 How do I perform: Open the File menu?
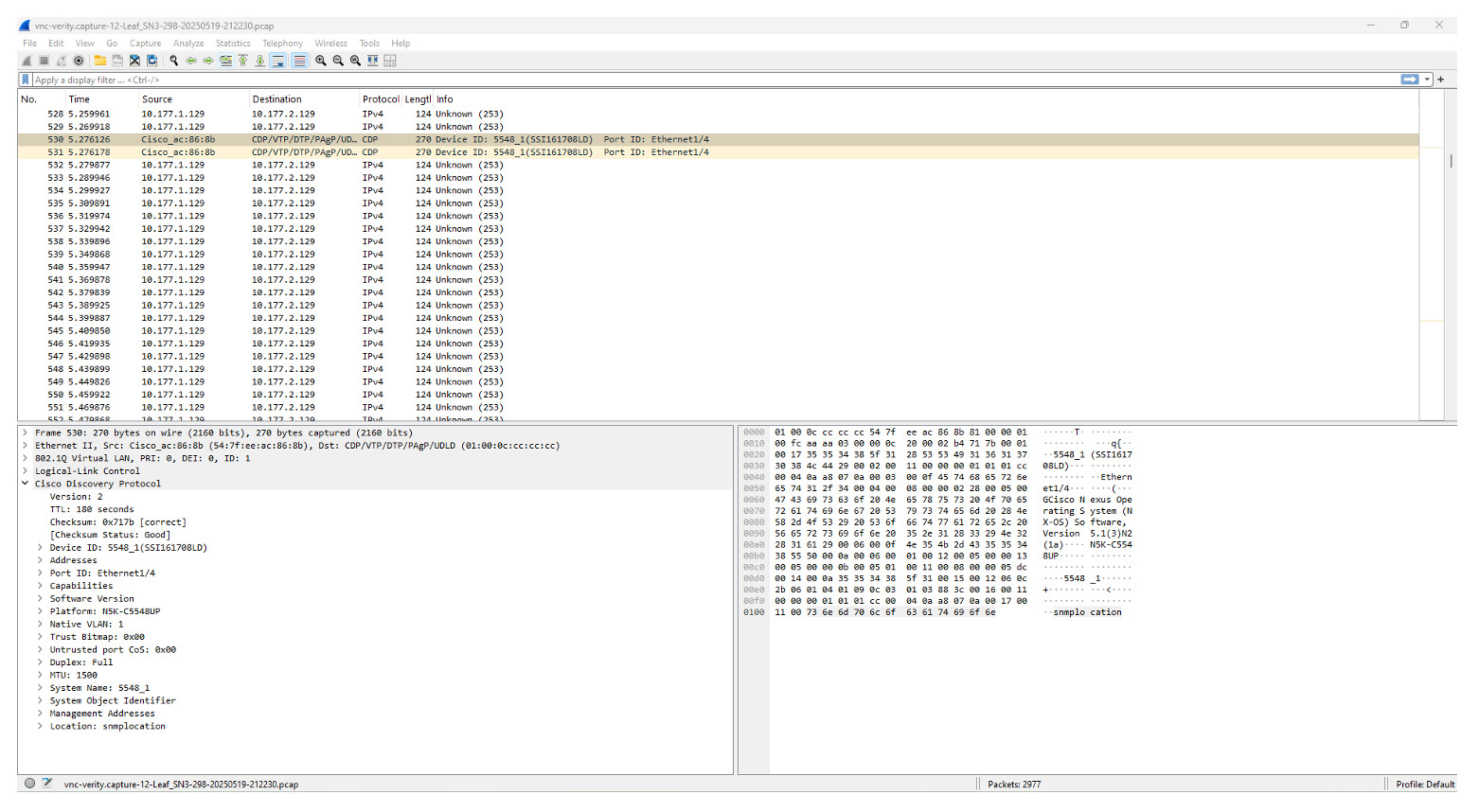click(29, 44)
